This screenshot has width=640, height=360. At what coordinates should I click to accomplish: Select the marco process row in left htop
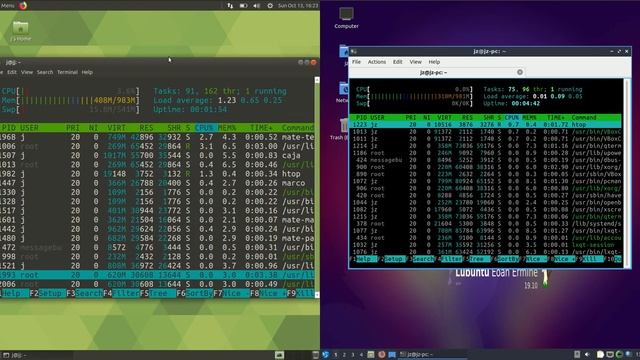point(157,183)
